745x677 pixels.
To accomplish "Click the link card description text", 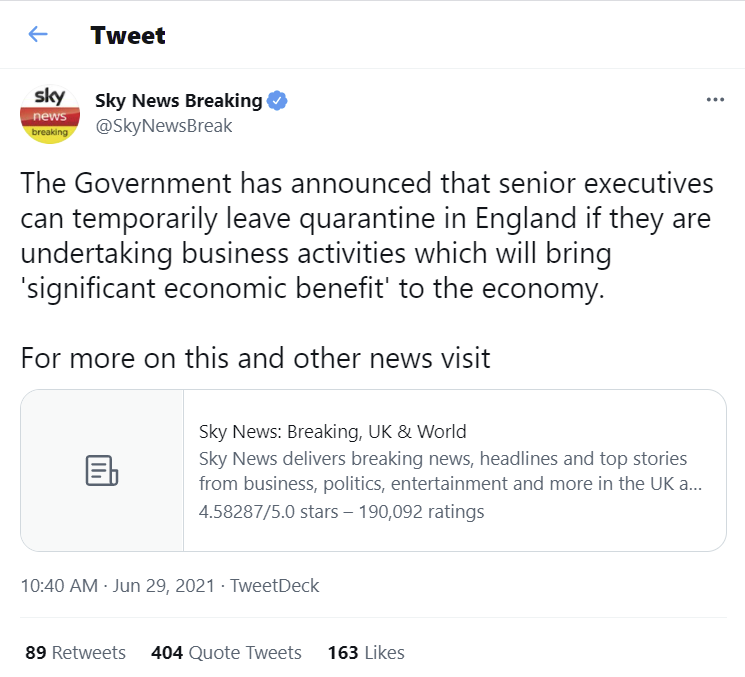I will tap(450, 471).
